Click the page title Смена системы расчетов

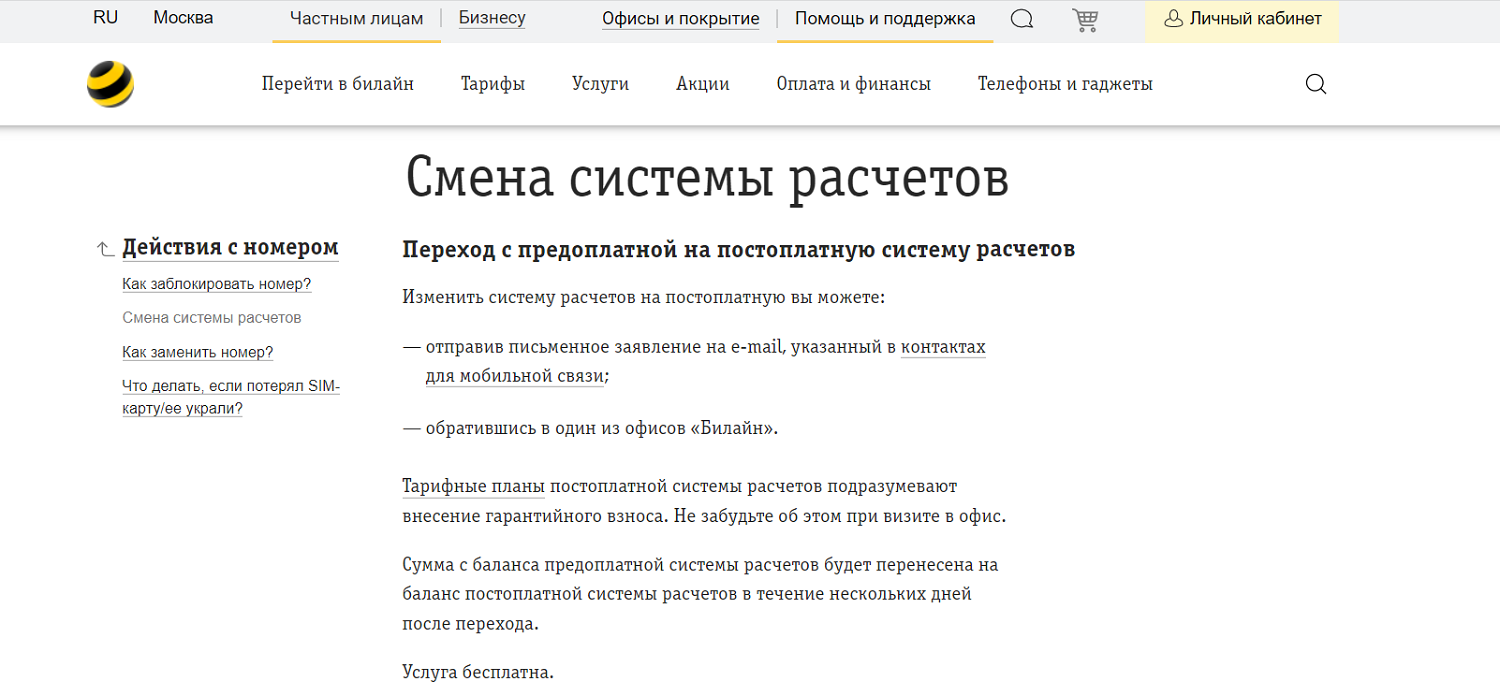click(707, 178)
